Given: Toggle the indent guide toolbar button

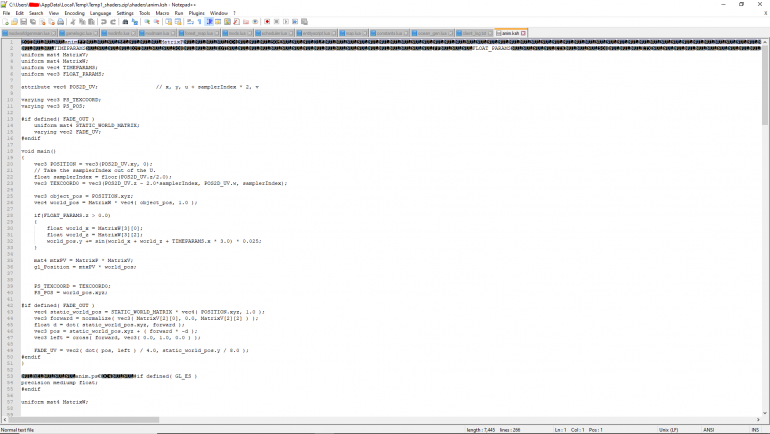Looking at the screenshot, I should (x=209, y=22).
